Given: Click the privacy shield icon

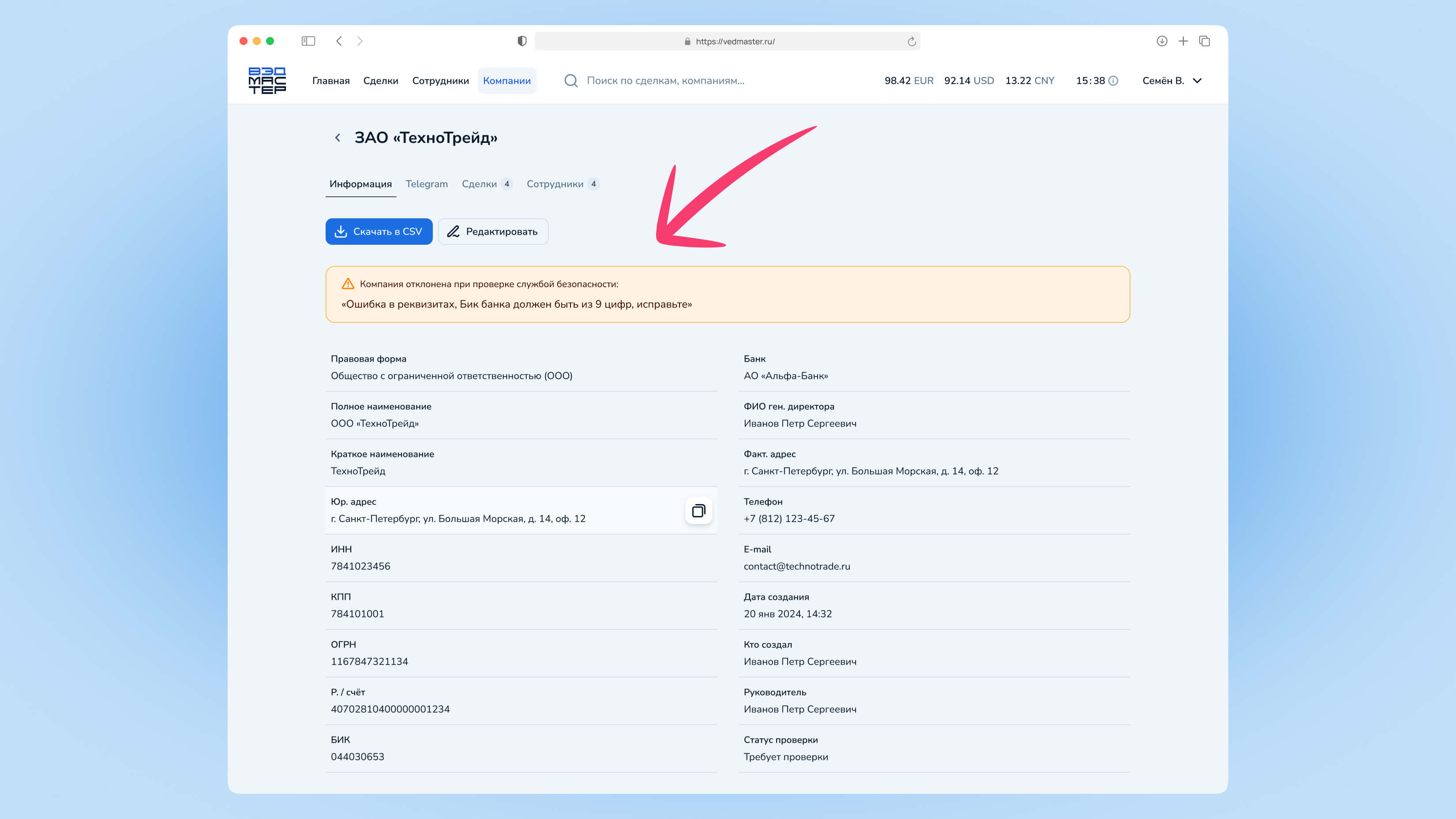Looking at the screenshot, I should pos(522,41).
